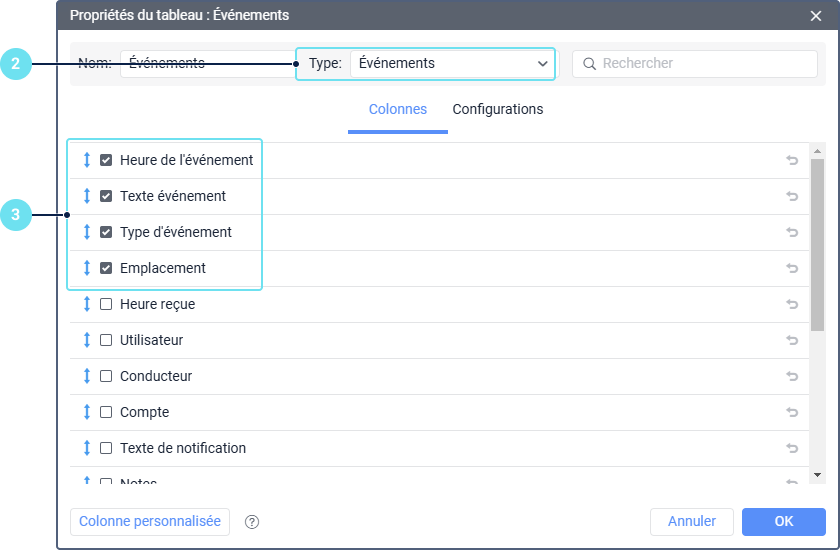Select the Colonnes tab
Viewport: 840px width, 550px height.
398,109
